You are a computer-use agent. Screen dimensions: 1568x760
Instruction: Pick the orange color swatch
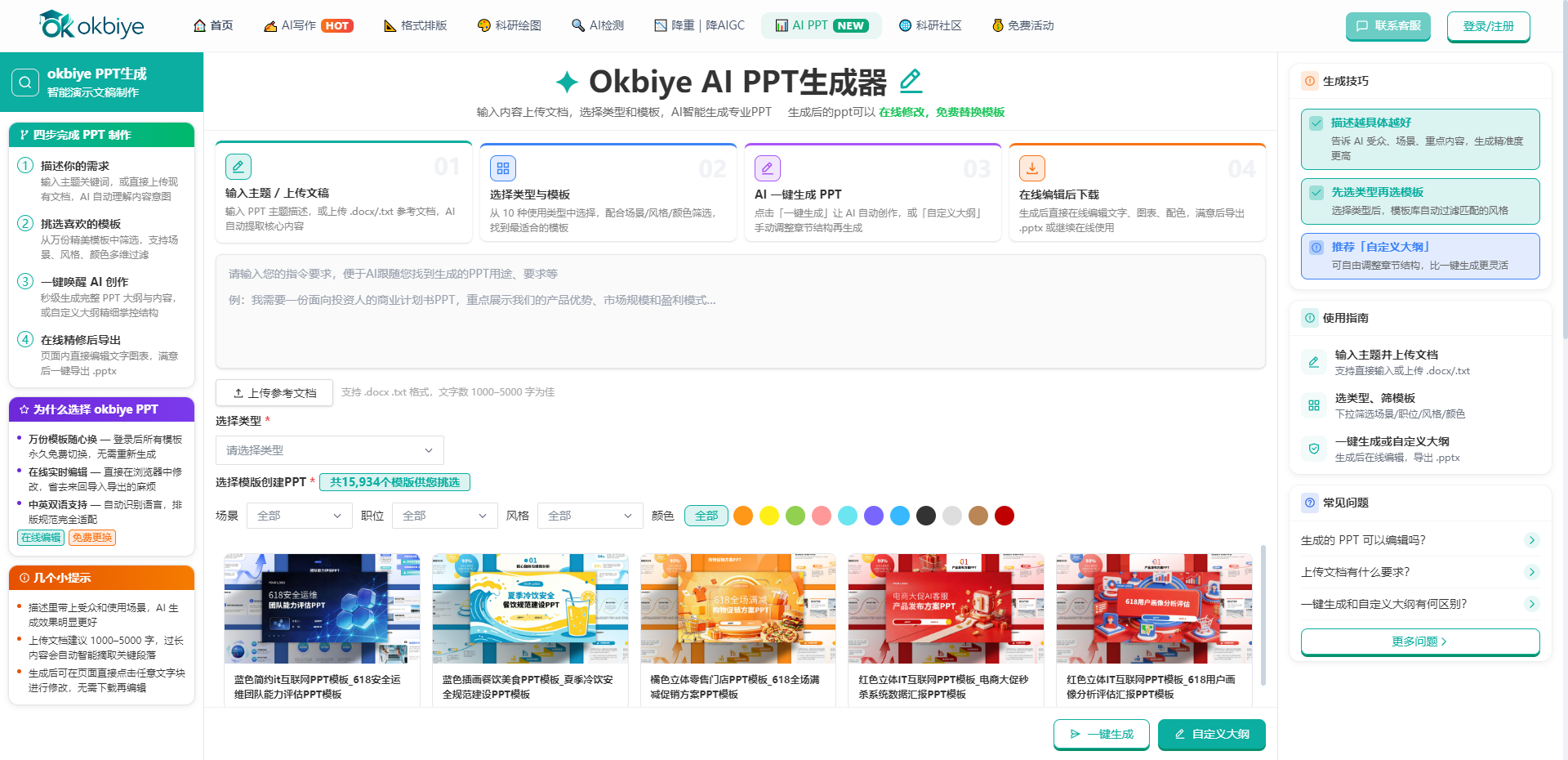click(743, 516)
